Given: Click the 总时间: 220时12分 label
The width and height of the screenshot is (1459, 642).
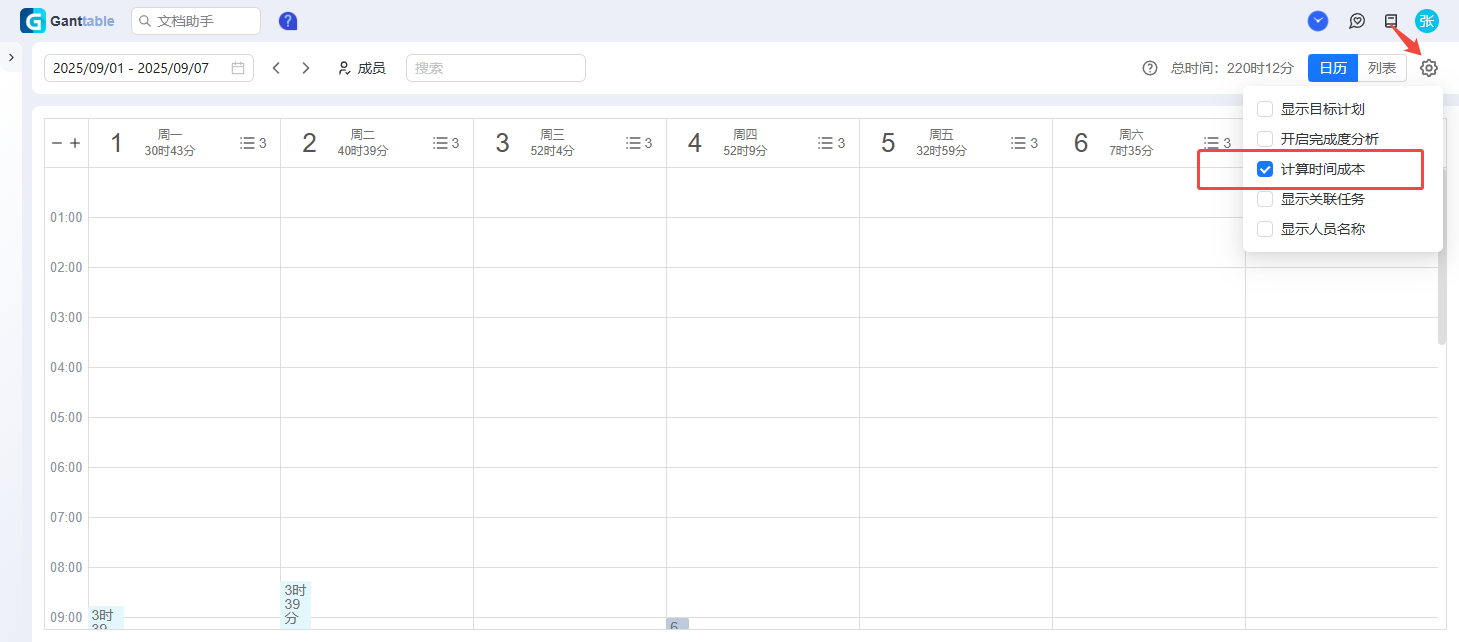Looking at the screenshot, I should click(x=1232, y=68).
